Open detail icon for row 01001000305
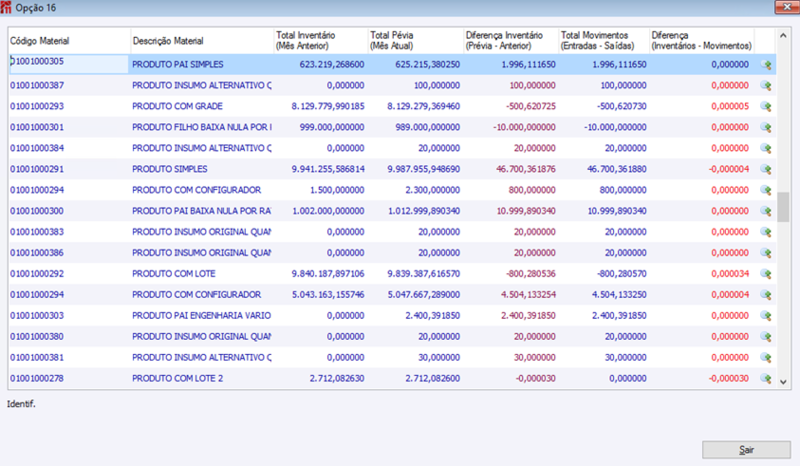This screenshot has width=800, height=466. 765,65
